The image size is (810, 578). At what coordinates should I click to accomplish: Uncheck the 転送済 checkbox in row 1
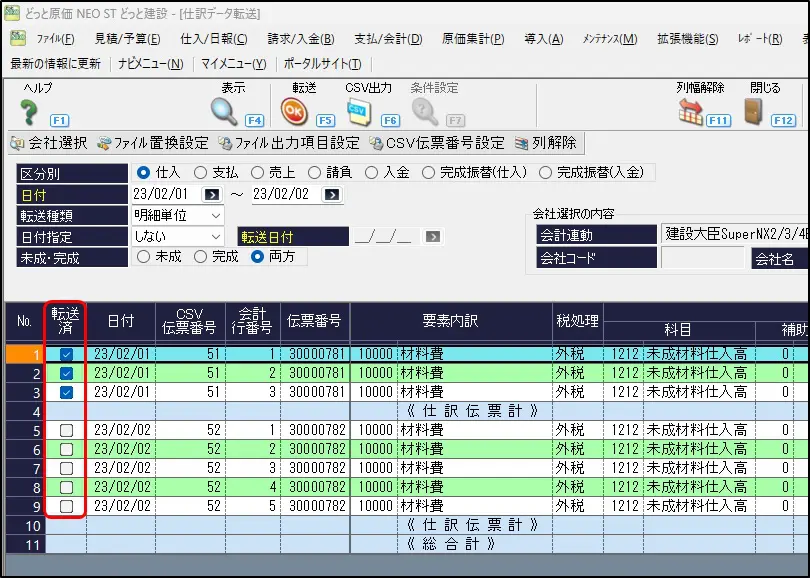tap(66, 354)
